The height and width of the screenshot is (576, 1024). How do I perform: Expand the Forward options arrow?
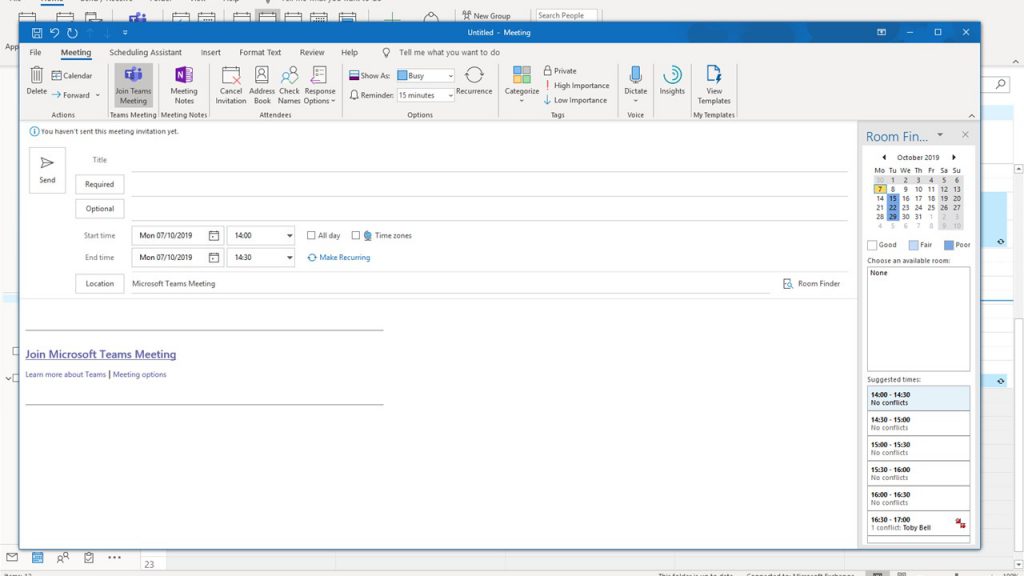(98, 95)
